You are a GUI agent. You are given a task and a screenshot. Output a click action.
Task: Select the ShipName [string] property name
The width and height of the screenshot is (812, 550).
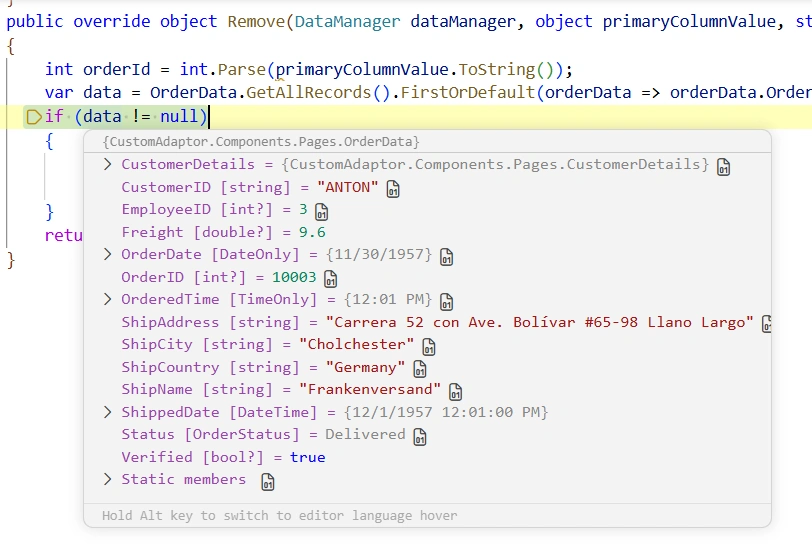(x=197, y=389)
